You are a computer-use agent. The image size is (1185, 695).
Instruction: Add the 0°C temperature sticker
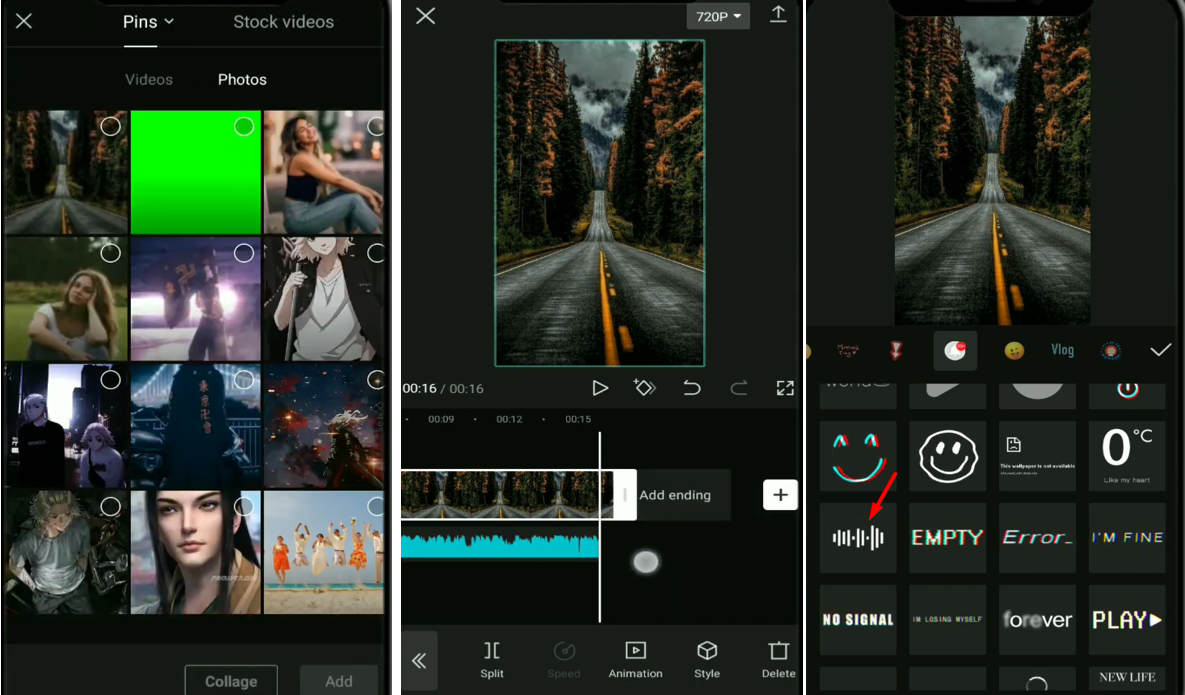1127,456
